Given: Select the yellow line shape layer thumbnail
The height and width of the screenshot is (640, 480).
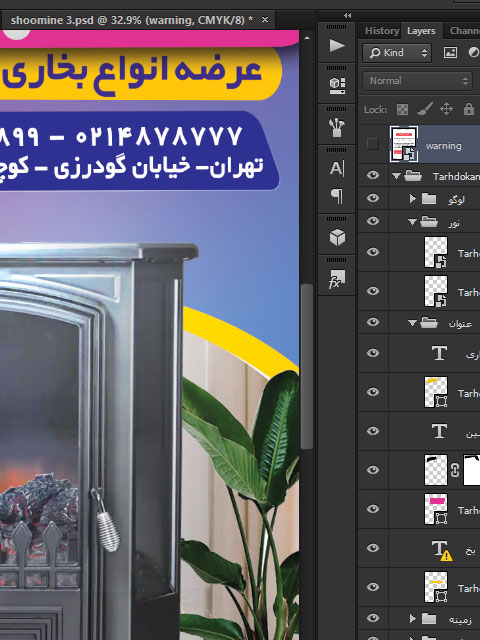Looking at the screenshot, I should point(436,587).
